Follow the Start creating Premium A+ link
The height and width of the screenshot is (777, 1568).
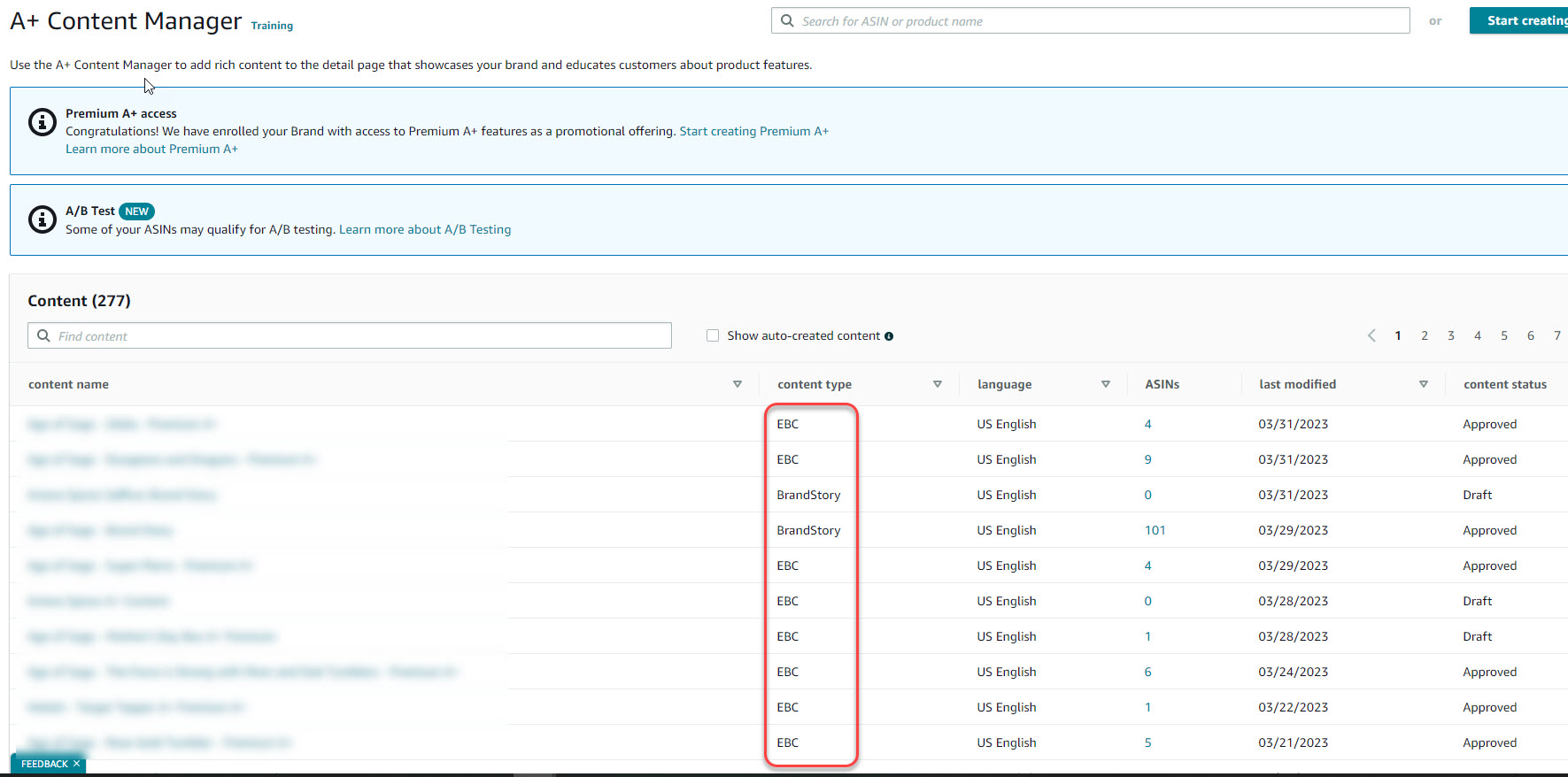tap(754, 131)
